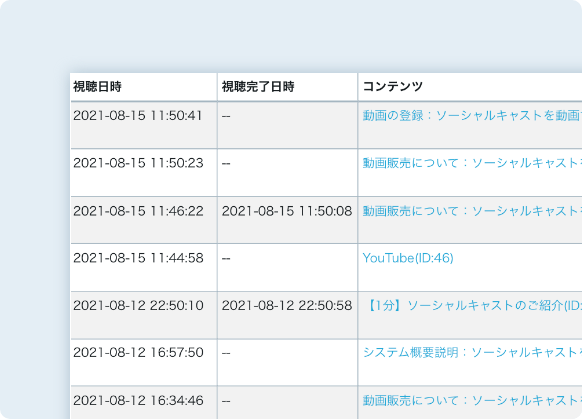The image size is (582, 419).
Task: Open 動画販売について link from 11:50:23 row
Action: [472, 163]
